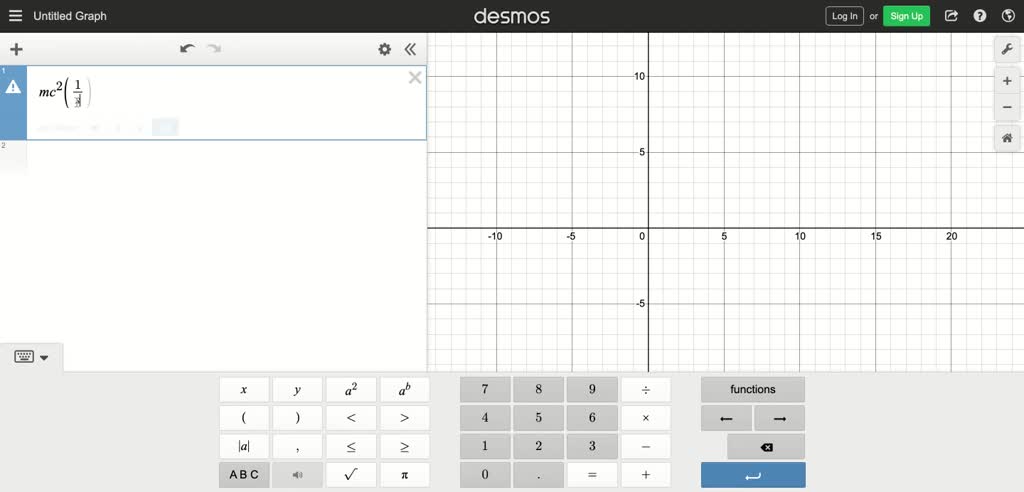The image size is (1024, 492).
Task: Open the language globe menu
Action: point(1008,16)
